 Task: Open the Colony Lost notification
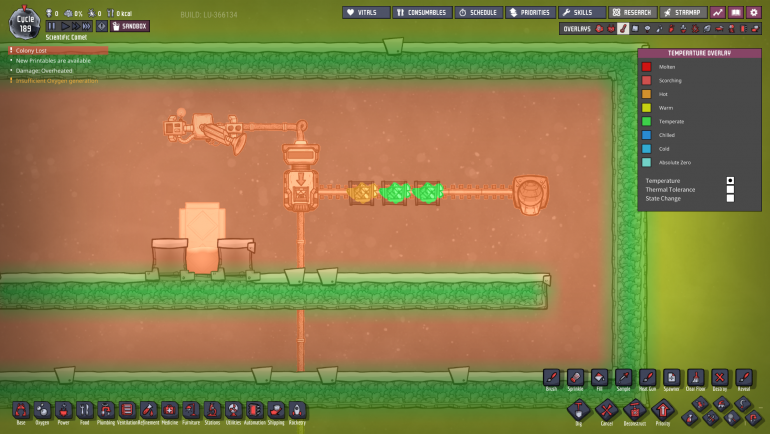tap(58, 50)
